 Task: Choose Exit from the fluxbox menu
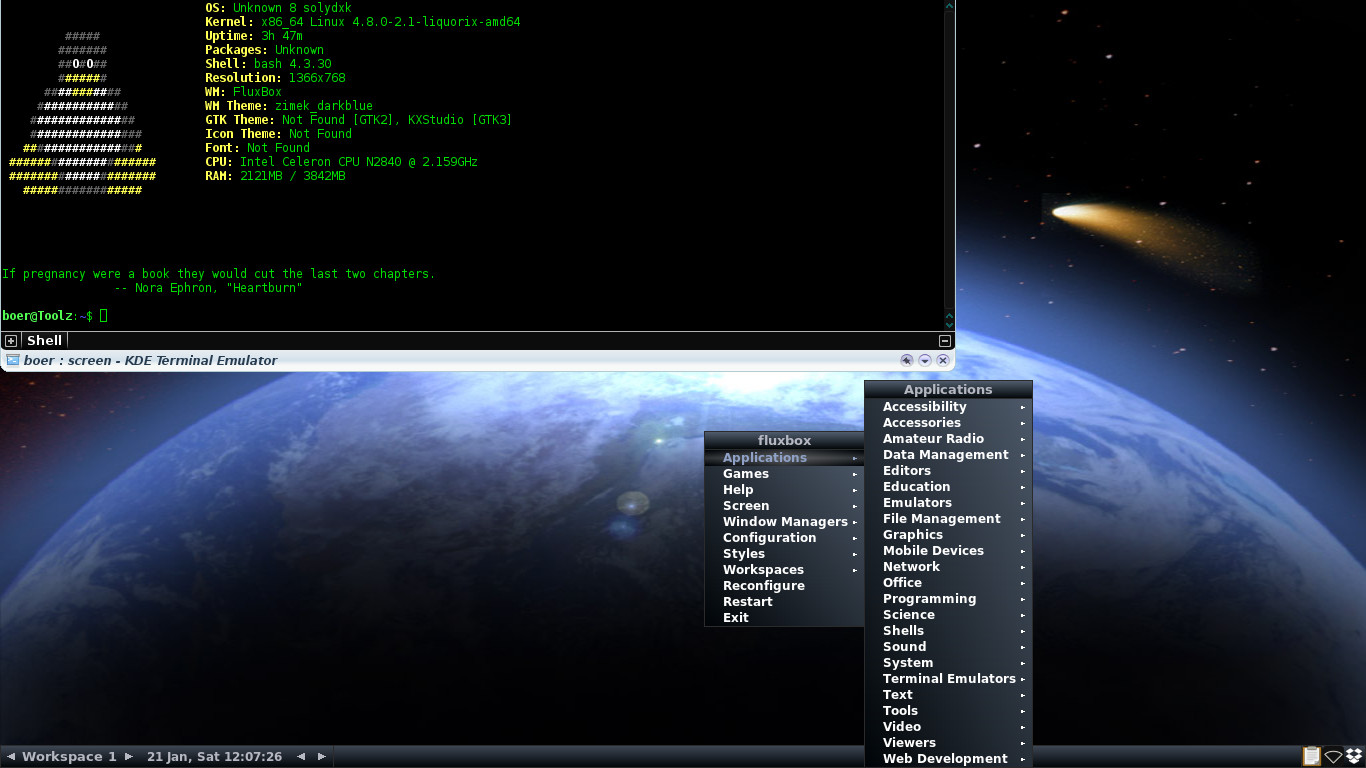(736, 618)
